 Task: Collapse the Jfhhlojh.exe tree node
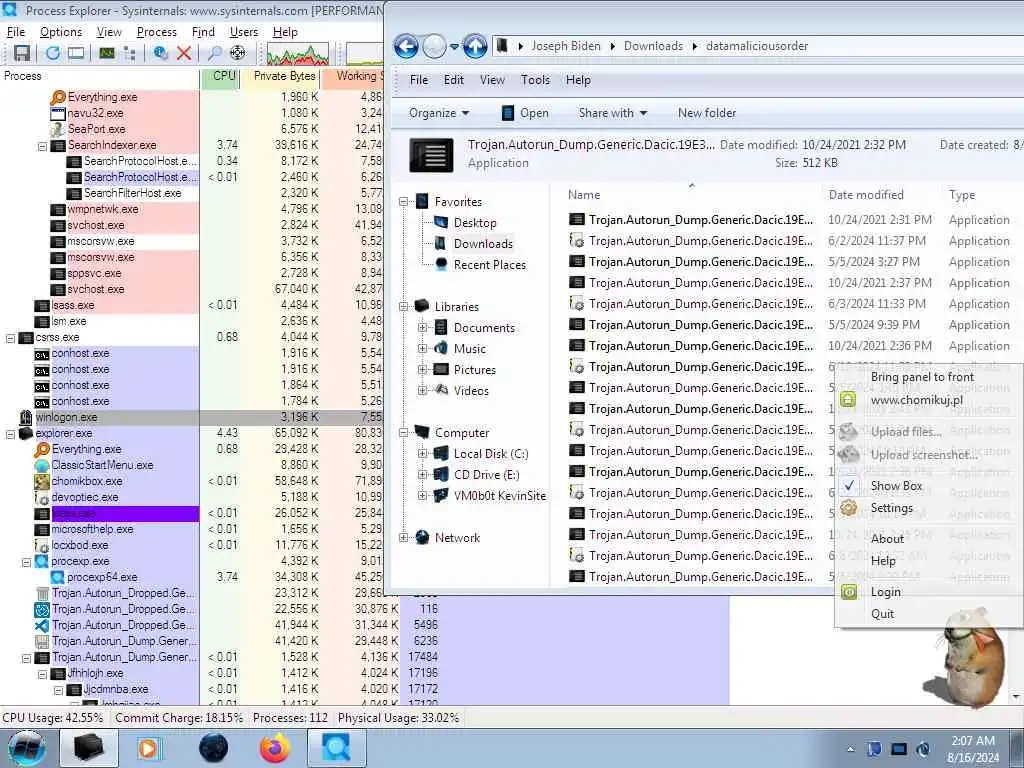[x=42, y=673]
